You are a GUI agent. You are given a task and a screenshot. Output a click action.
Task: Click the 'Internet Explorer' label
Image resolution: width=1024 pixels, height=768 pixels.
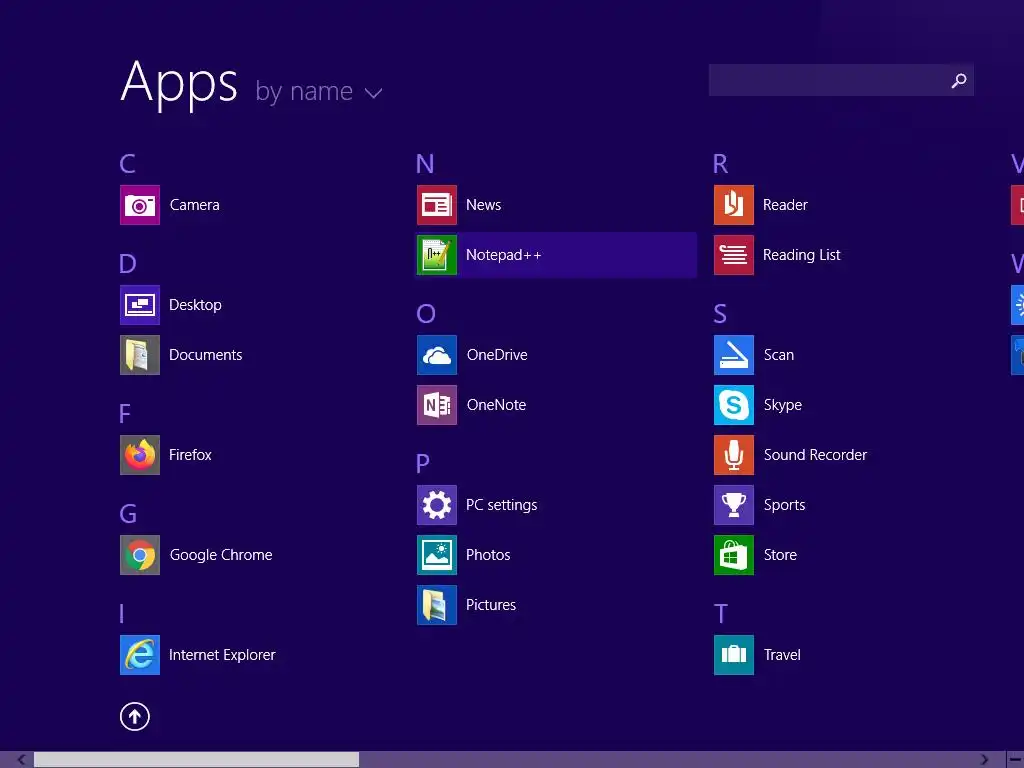(x=222, y=655)
